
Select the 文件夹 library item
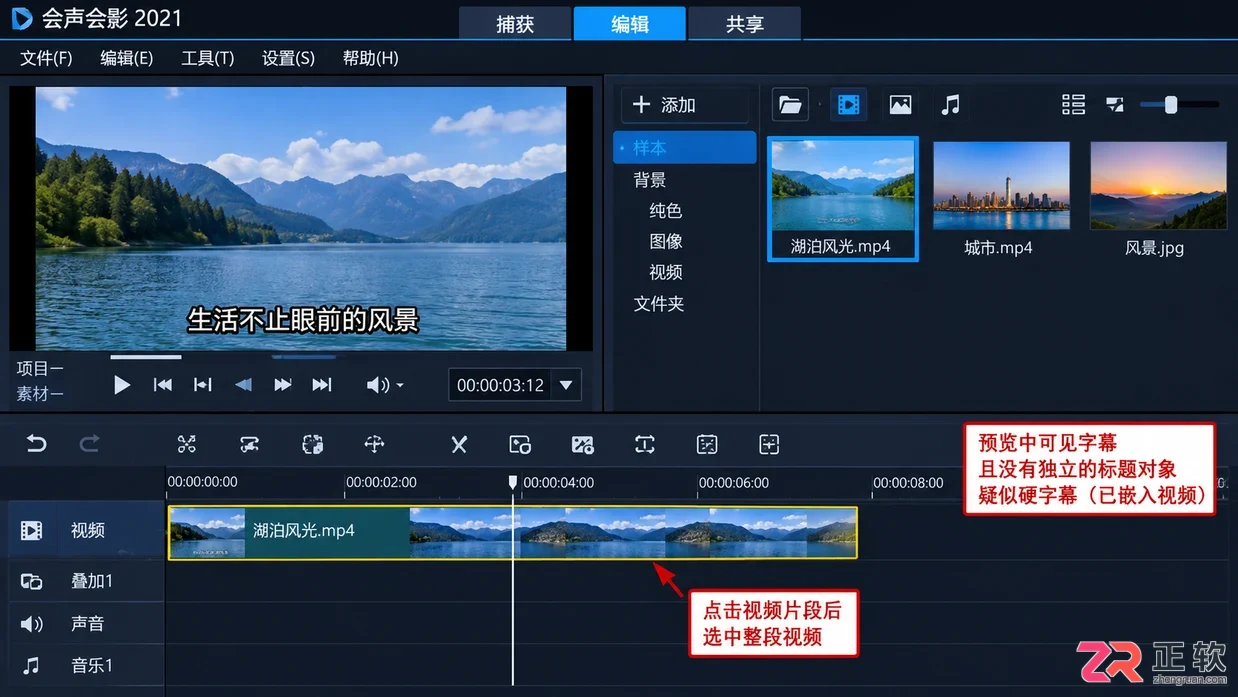pos(659,304)
